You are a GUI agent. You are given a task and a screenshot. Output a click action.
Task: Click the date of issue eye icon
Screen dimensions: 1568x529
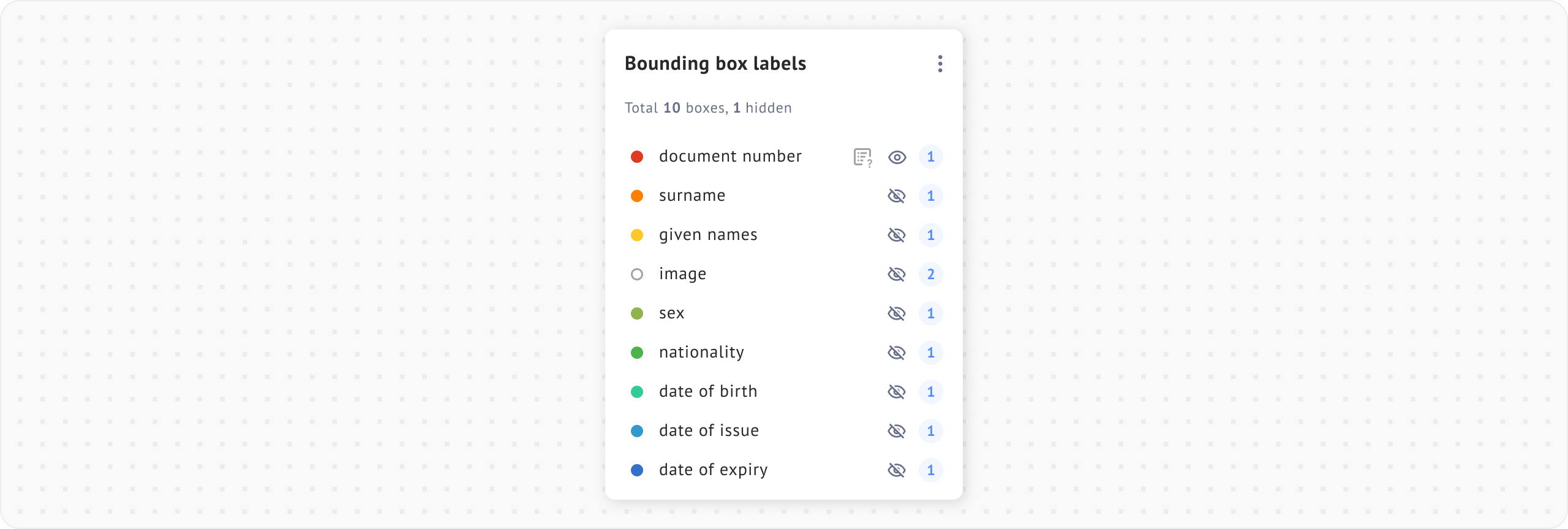tap(897, 431)
